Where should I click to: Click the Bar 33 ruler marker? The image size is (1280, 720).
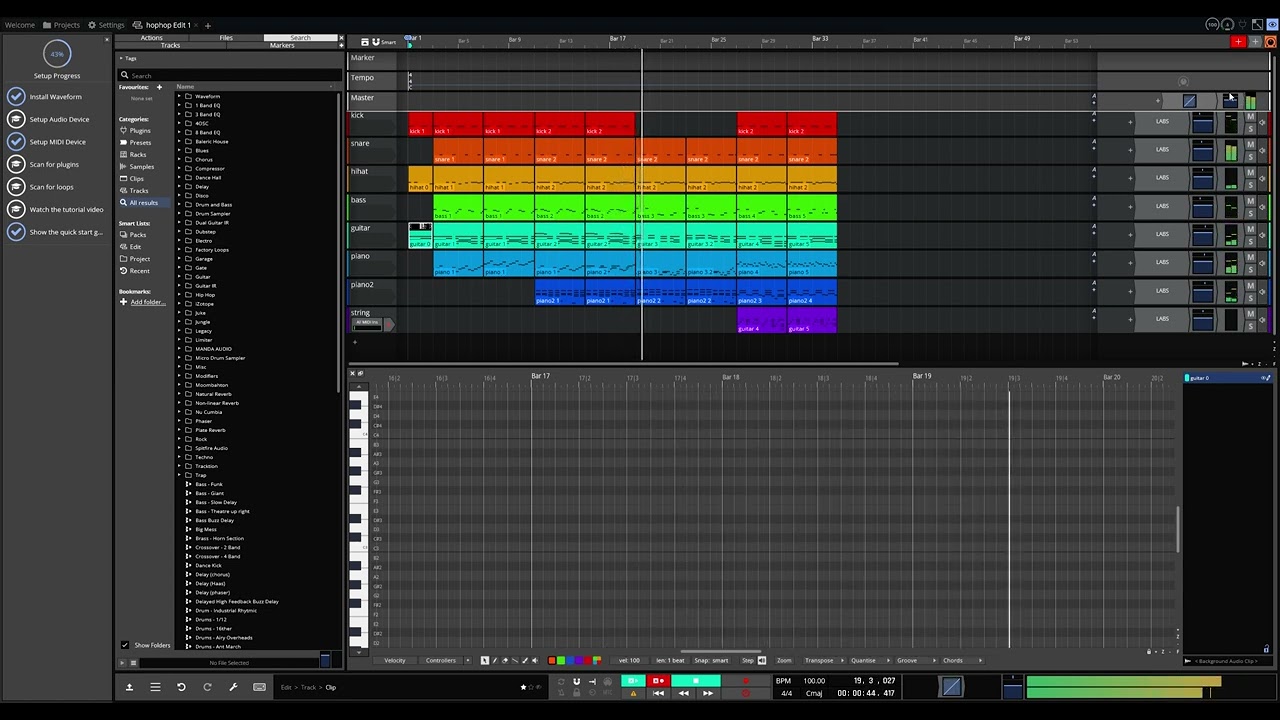[820, 38]
